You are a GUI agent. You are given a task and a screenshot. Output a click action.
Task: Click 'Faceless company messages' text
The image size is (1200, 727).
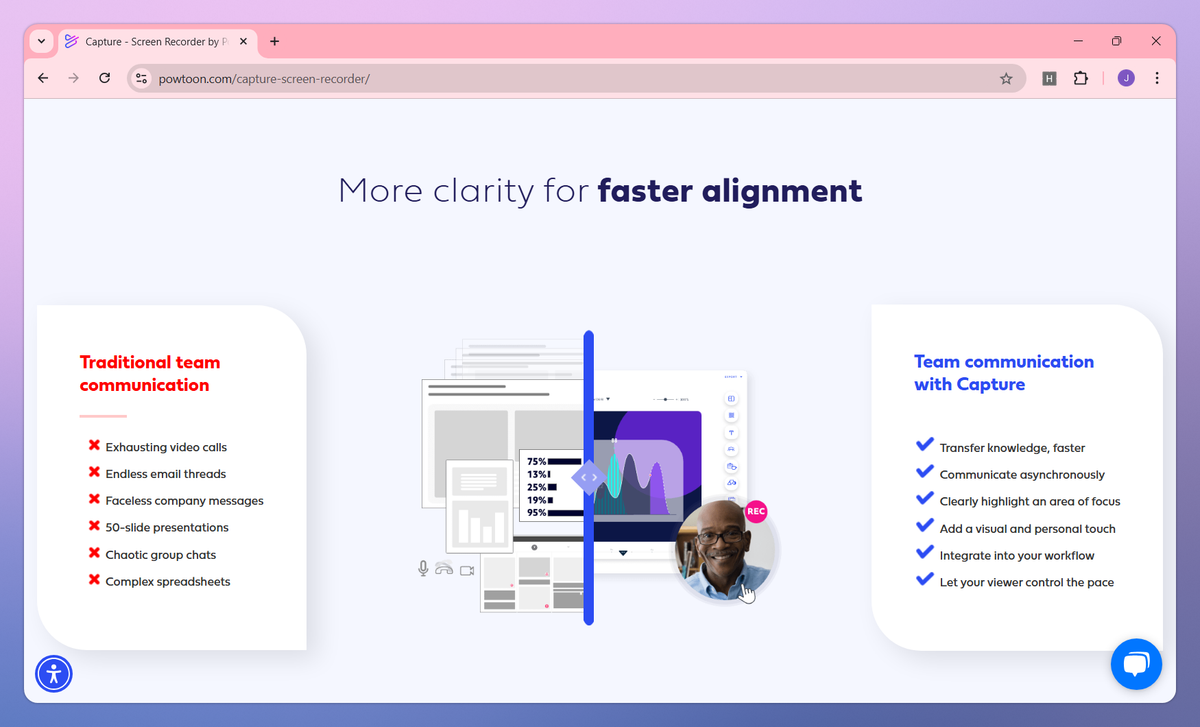[x=185, y=500]
